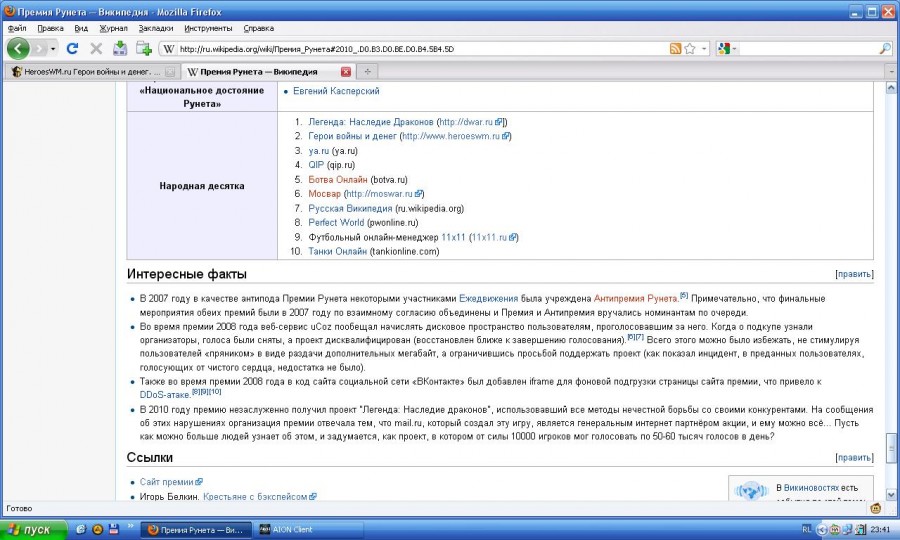Screen dimensions: 900x540
Task: Click the floppy disk quick launch icon
Action: (x=114, y=529)
